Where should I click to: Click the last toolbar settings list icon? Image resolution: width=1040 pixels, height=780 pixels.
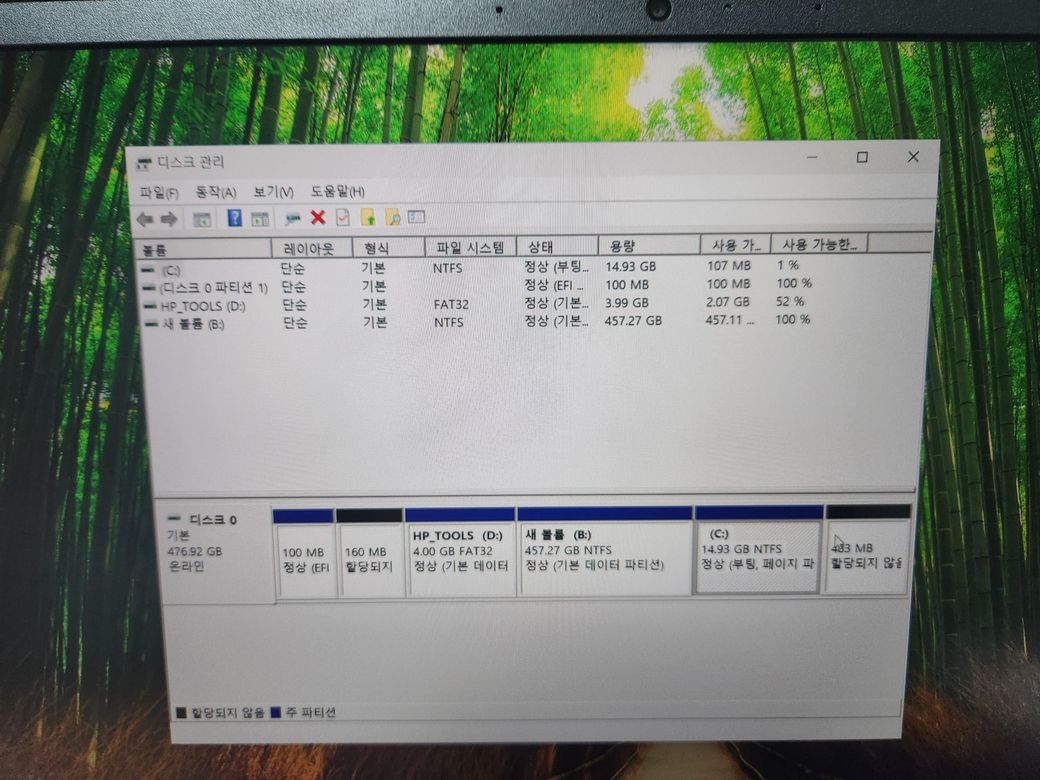point(416,217)
